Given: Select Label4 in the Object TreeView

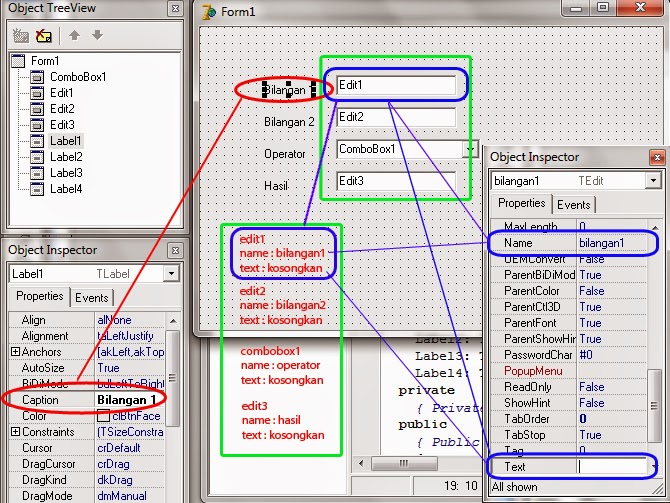Looking at the screenshot, I should click(66, 189).
